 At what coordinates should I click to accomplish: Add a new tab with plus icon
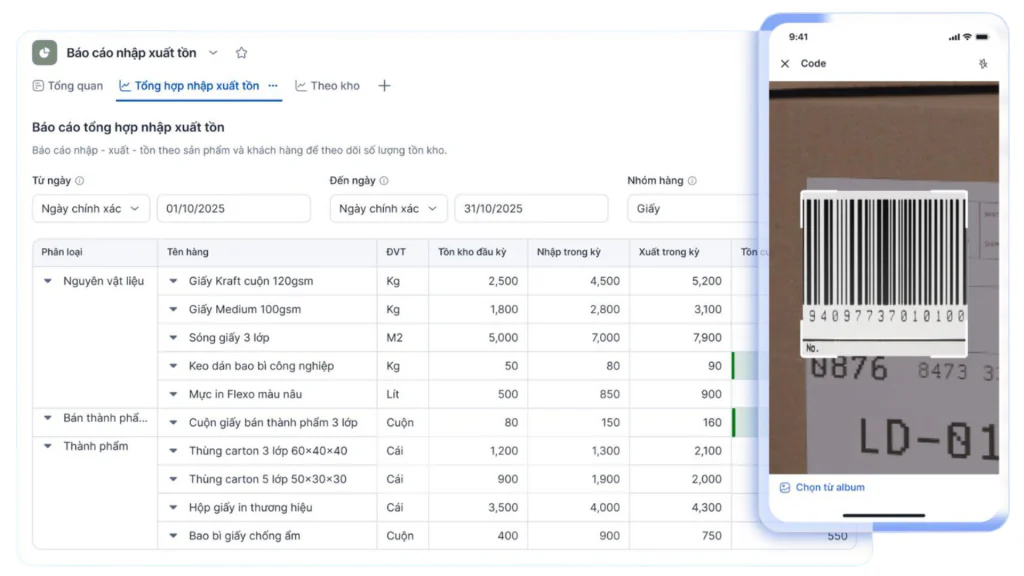point(384,86)
